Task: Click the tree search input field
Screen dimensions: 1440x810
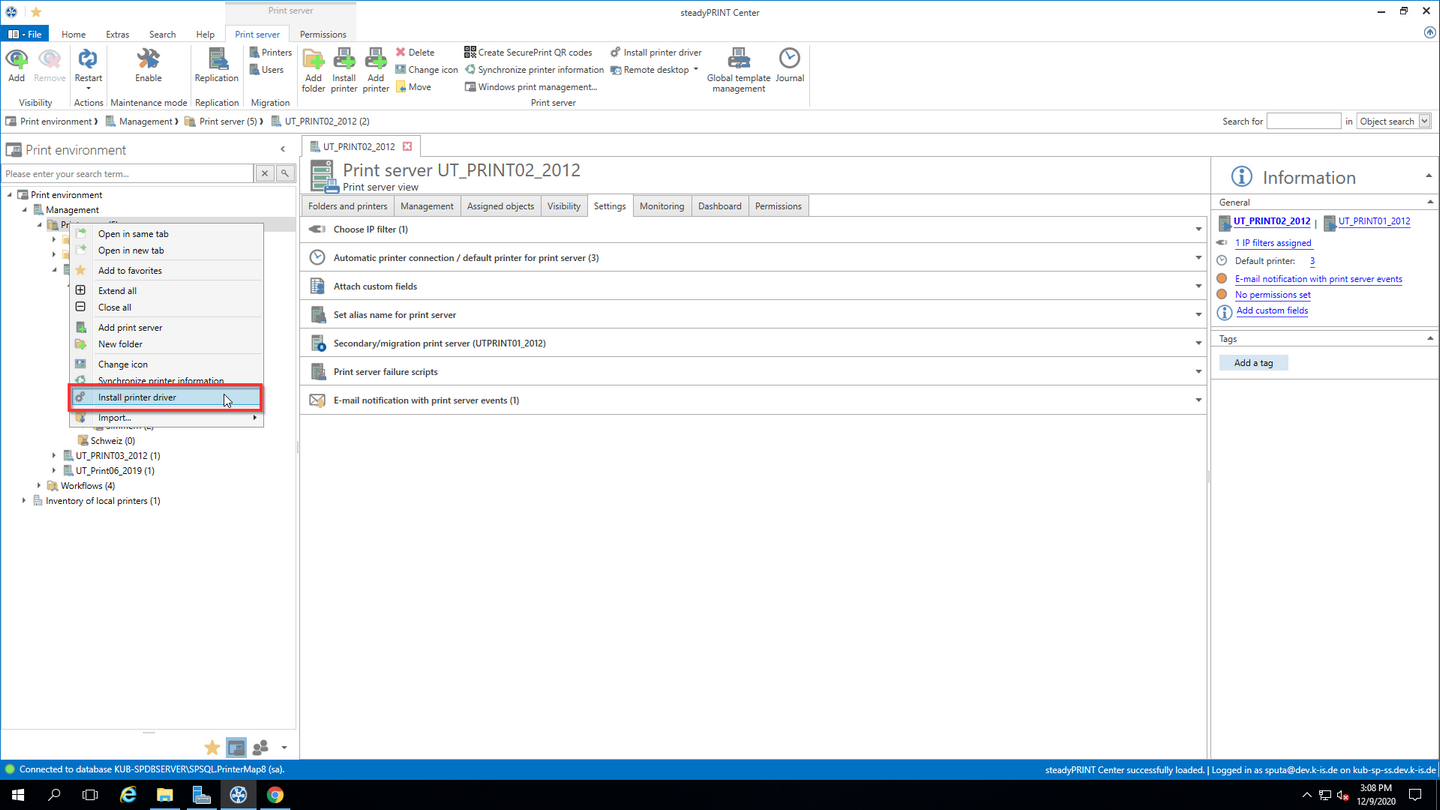Action: (128, 174)
